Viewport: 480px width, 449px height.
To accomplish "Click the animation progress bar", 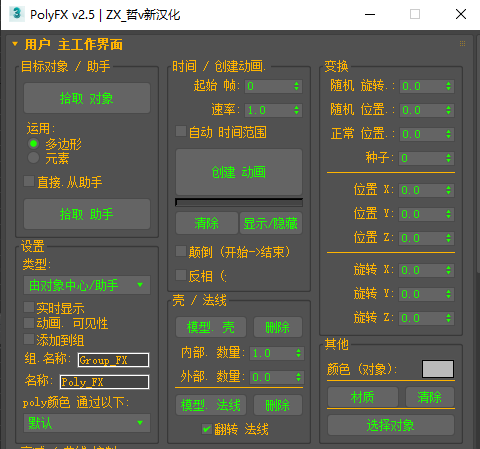I will pos(239,202).
